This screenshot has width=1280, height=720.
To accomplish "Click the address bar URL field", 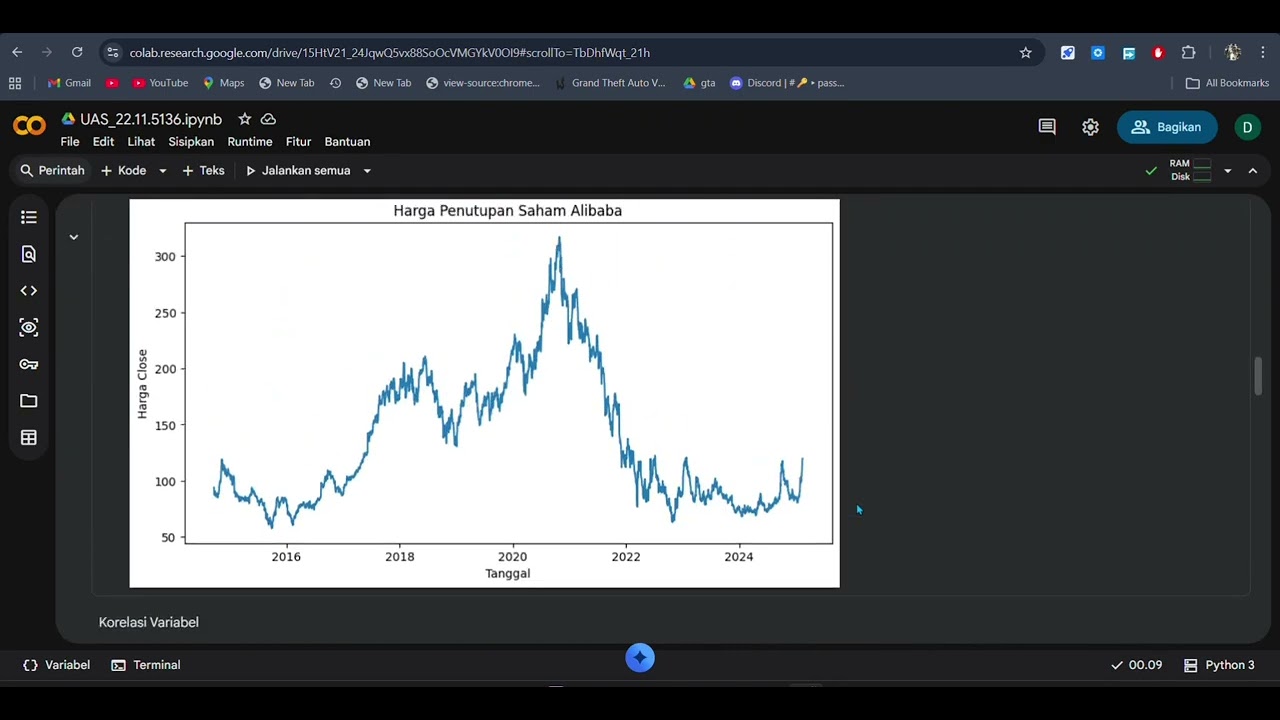I will click(x=570, y=53).
